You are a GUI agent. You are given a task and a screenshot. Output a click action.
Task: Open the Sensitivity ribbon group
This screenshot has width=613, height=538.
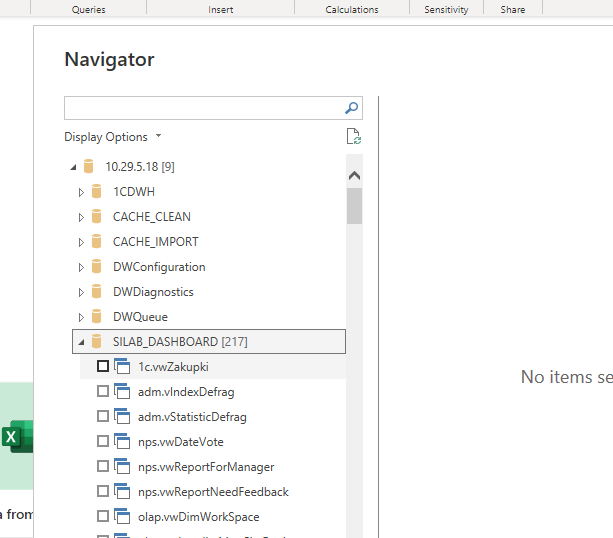click(446, 9)
